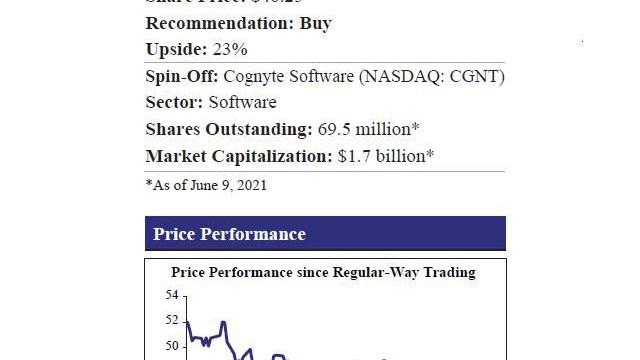Click the Spin-Off label

pyautogui.click(x=182, y=76)
